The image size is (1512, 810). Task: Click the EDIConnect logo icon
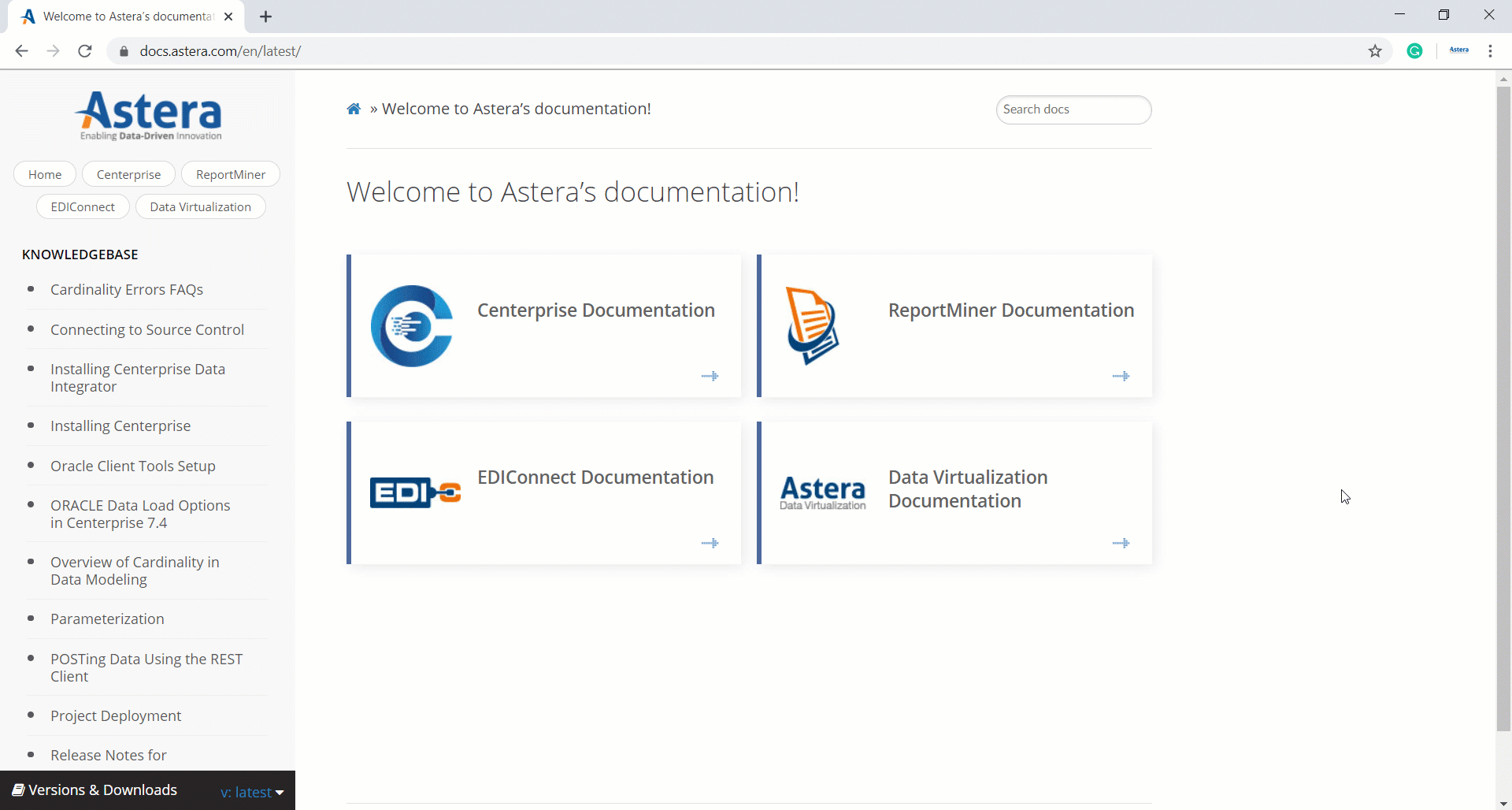pos(415,492)
